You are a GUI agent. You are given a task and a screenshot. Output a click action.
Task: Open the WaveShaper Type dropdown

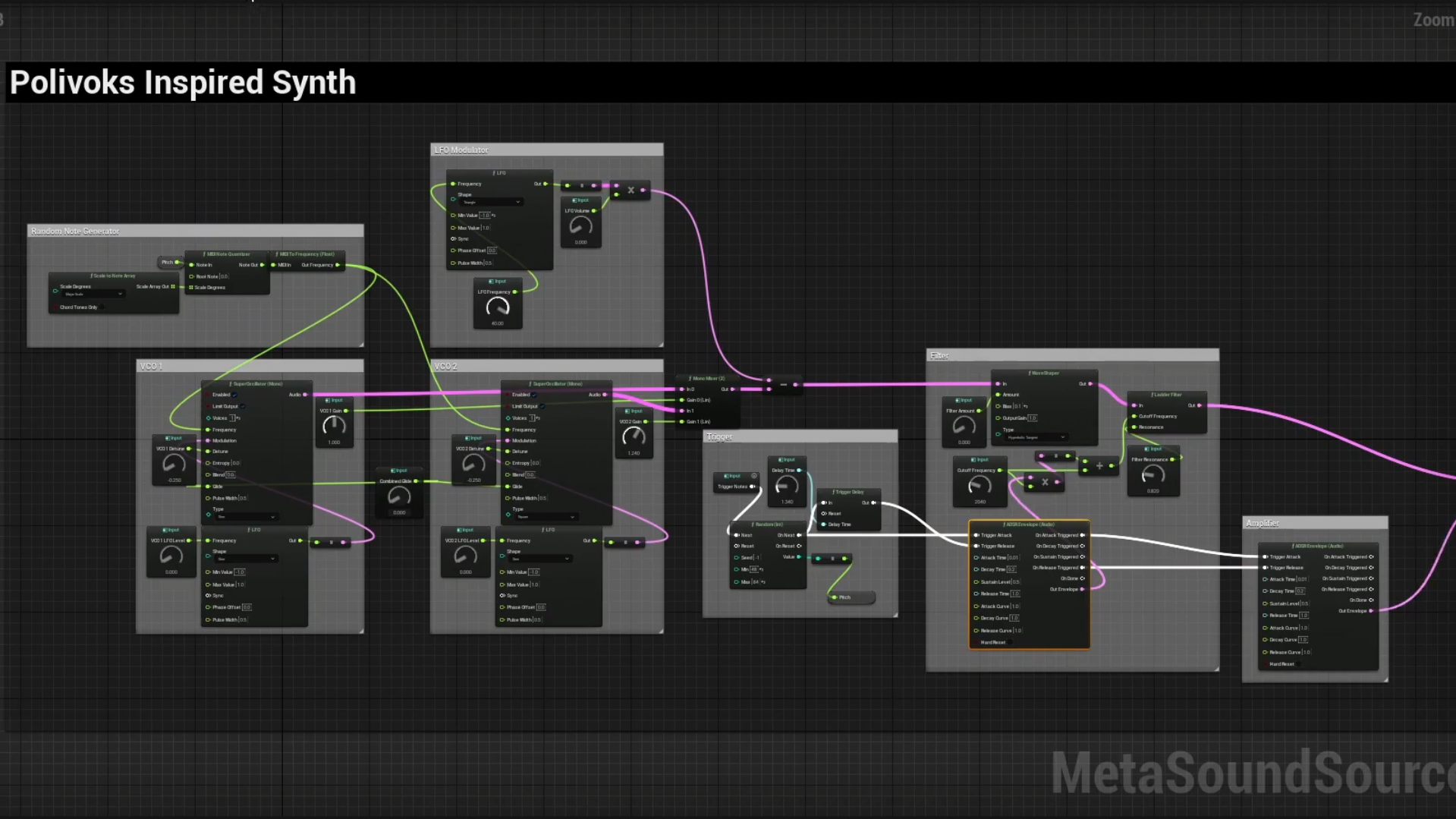tap(1037, 437)
